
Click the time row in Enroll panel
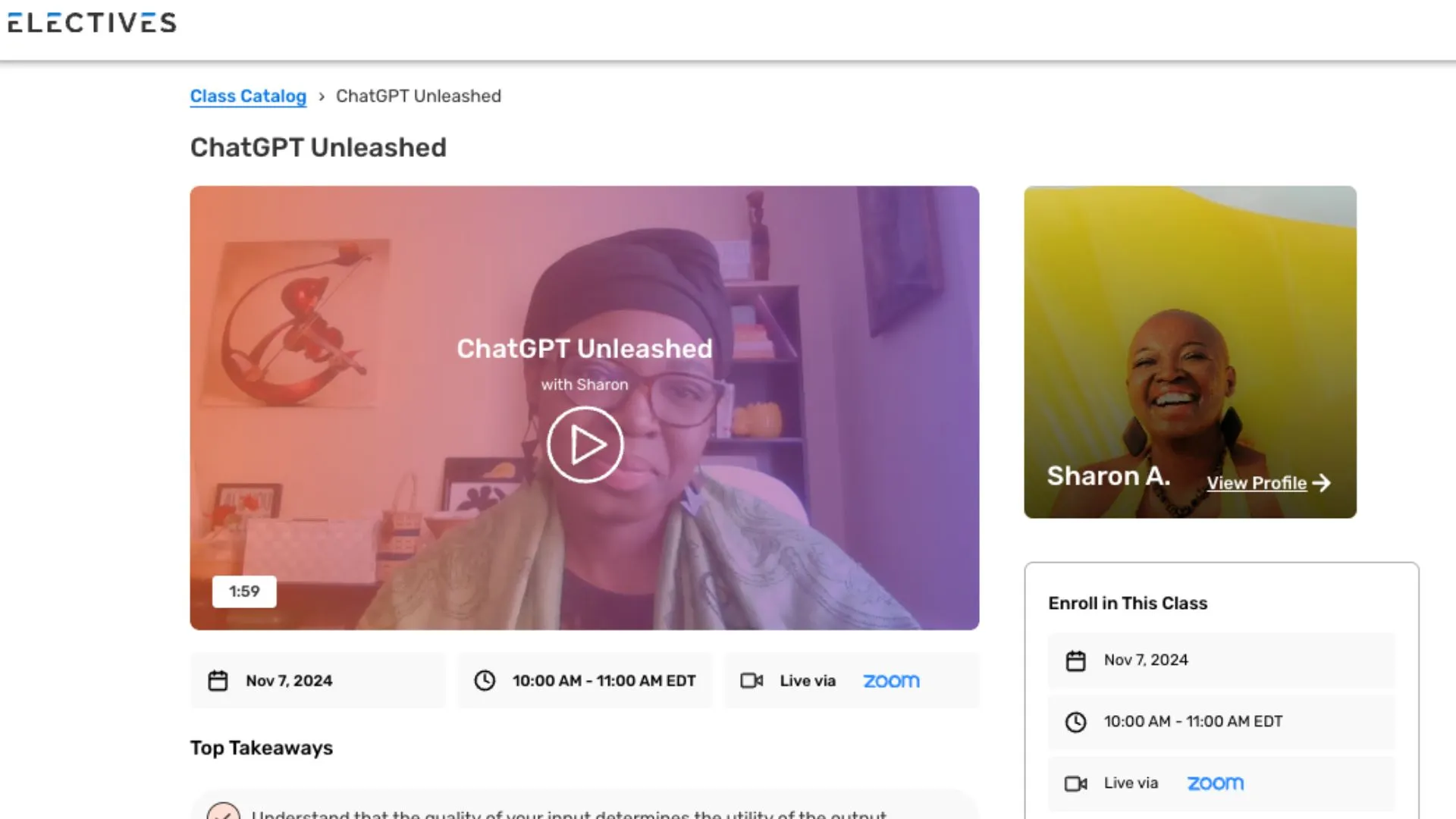[x=1221, y=722]
